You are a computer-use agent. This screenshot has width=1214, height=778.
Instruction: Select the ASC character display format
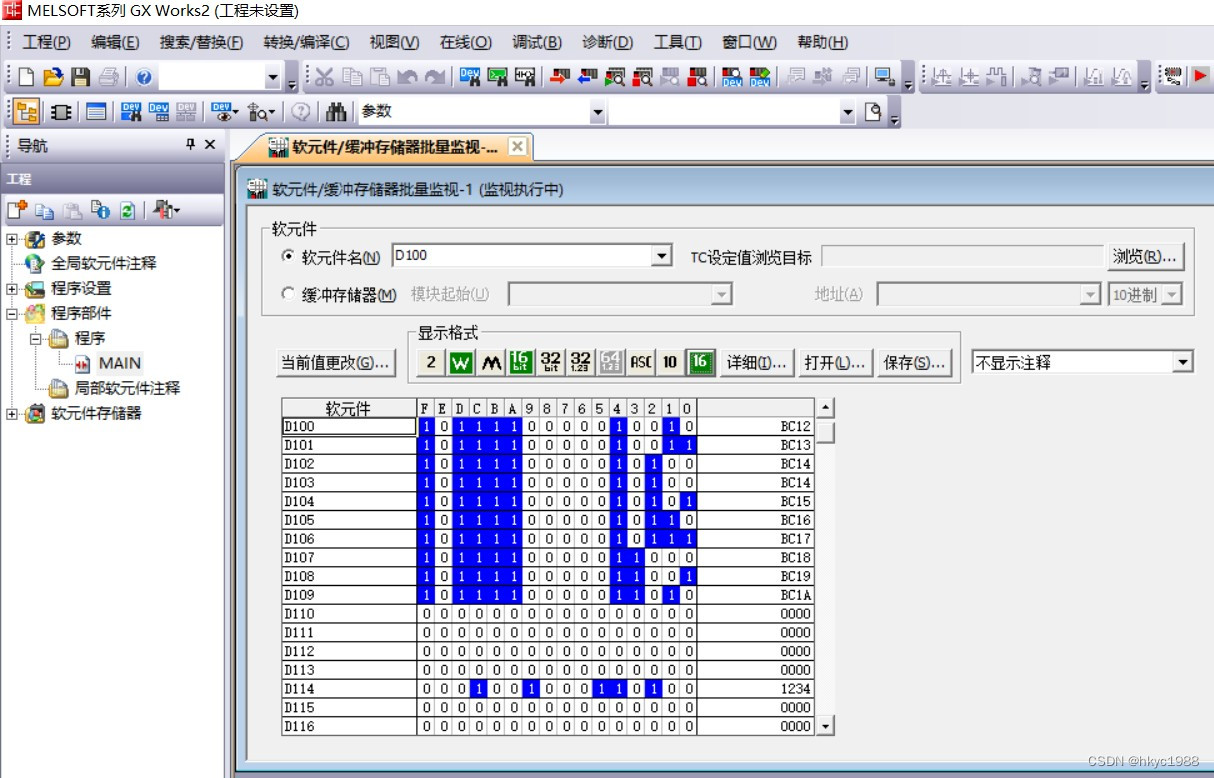point(641,362)
